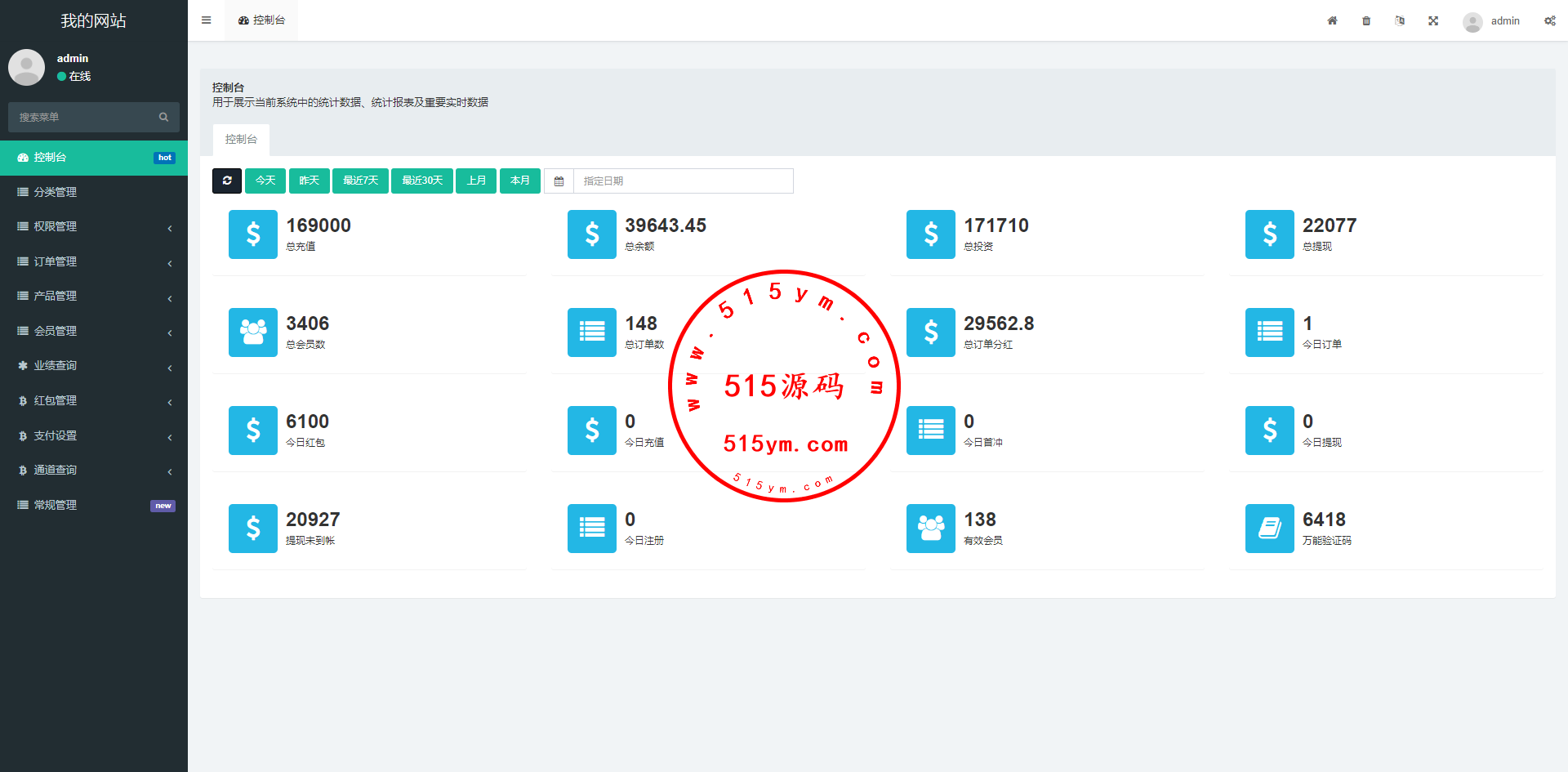Click the calendar icon beside date field

tap(559, 181)
